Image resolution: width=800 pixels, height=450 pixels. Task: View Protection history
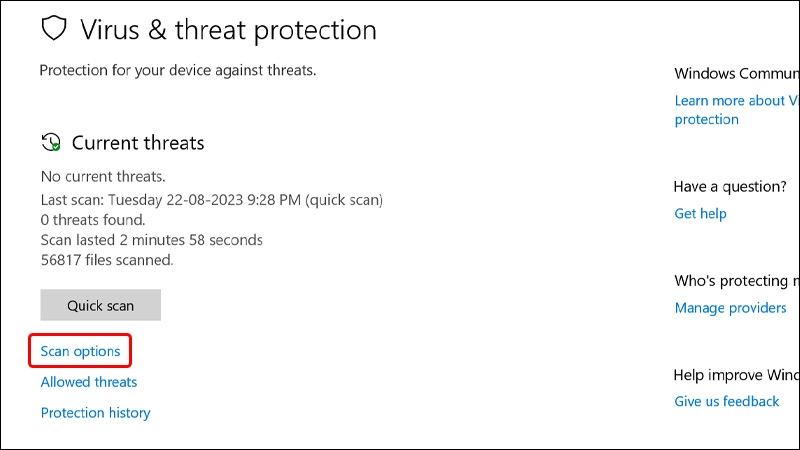tap(95, 412)
